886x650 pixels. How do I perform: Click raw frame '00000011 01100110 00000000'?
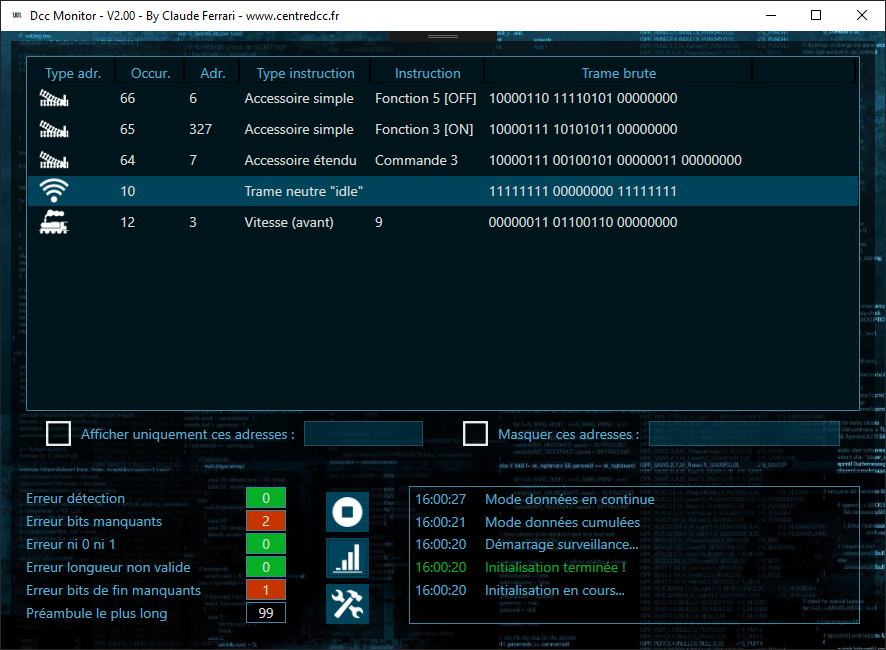[583, 223]
